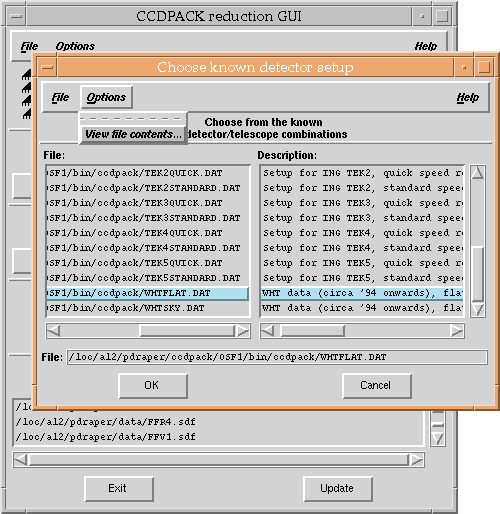Confirm selection with OK button
Image resolution: width=500 pixels, height=514 pixels.
(153, 386)
